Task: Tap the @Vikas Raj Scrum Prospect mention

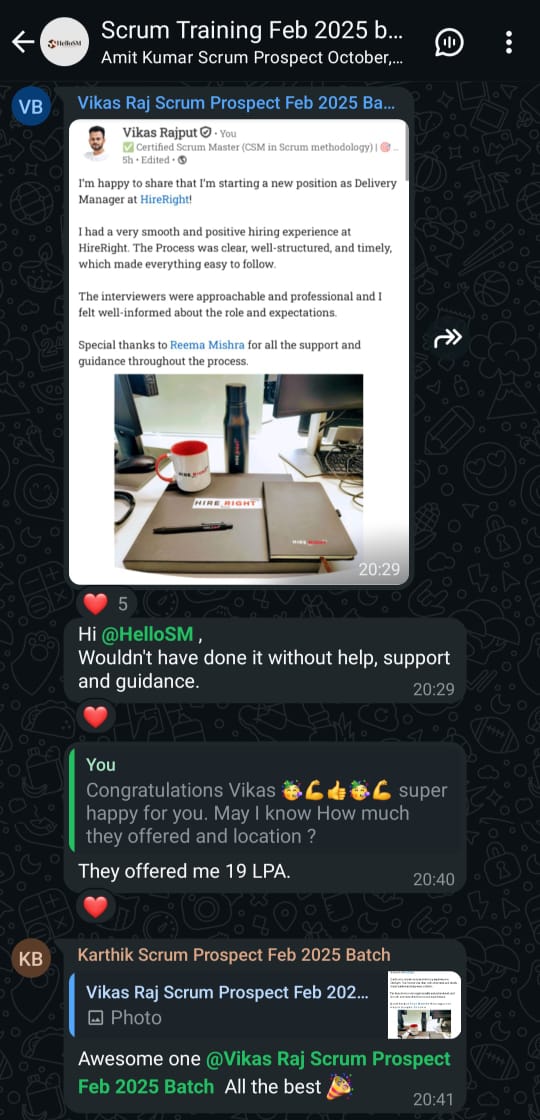Action: pos(264,1073)
